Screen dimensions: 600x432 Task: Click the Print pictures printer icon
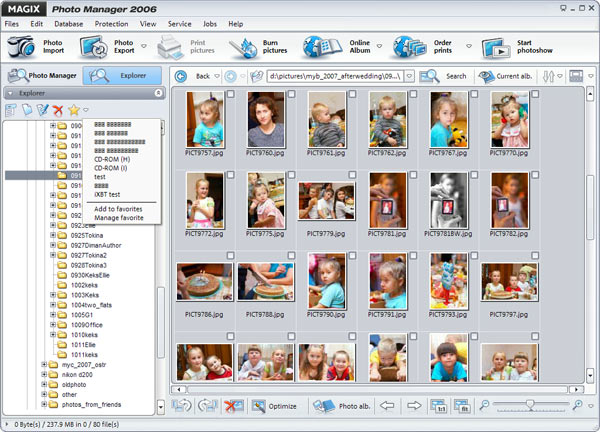coord(170,47)
